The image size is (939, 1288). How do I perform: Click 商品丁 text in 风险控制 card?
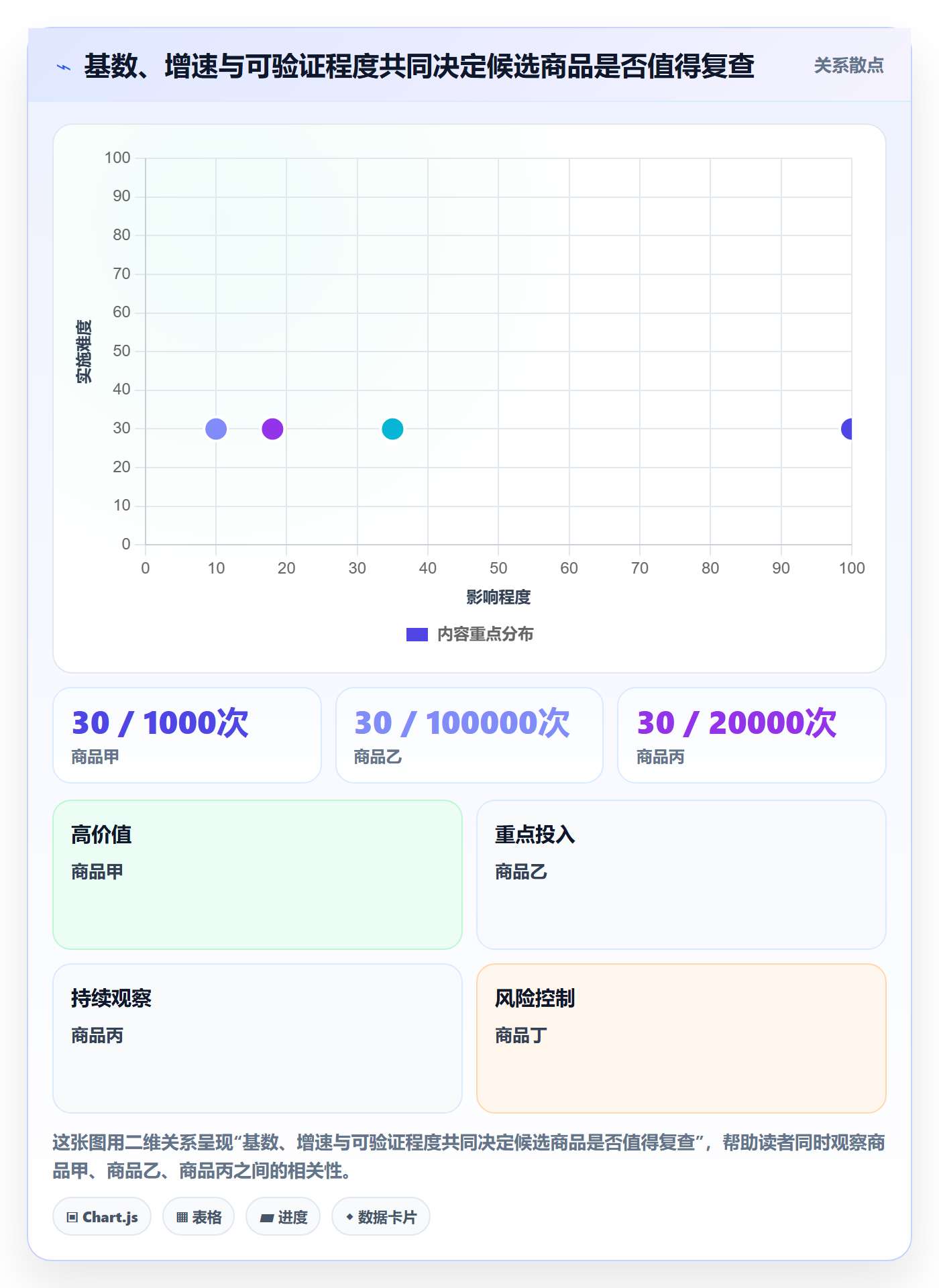[521, 1036]
